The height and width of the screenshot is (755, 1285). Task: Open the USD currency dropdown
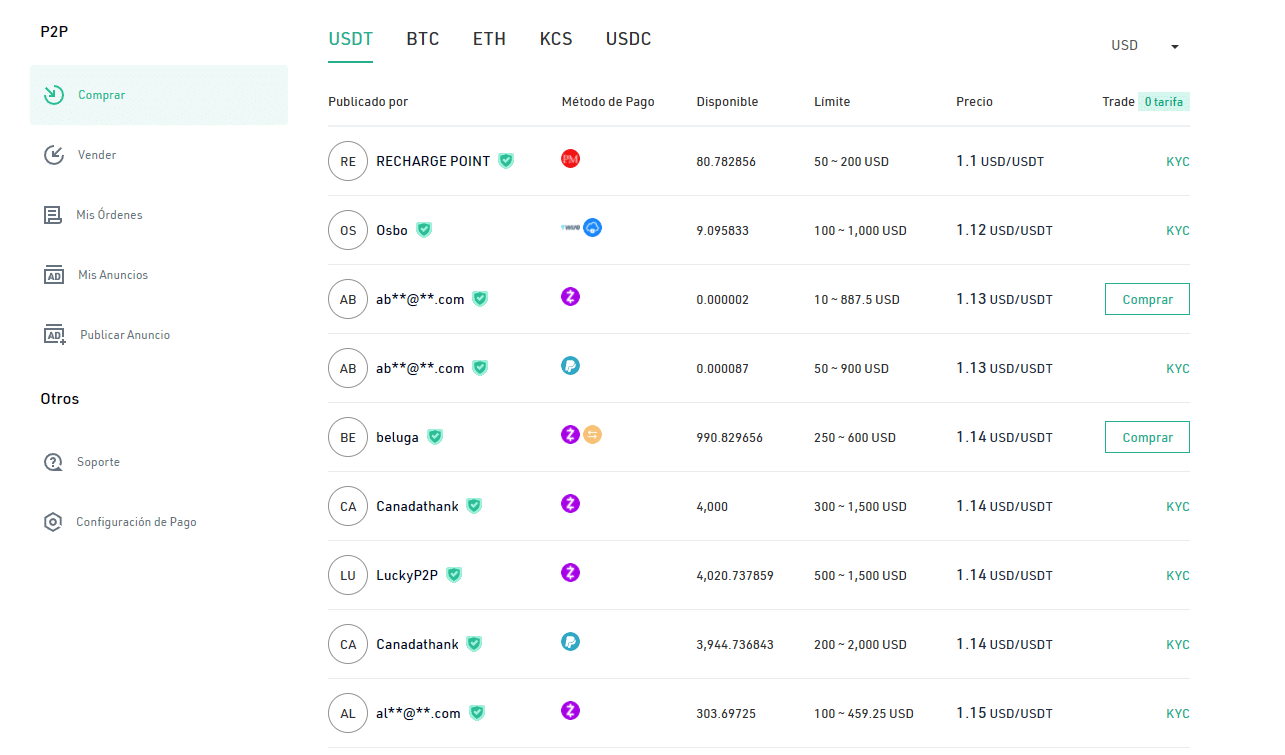[x=1145, y=46]
